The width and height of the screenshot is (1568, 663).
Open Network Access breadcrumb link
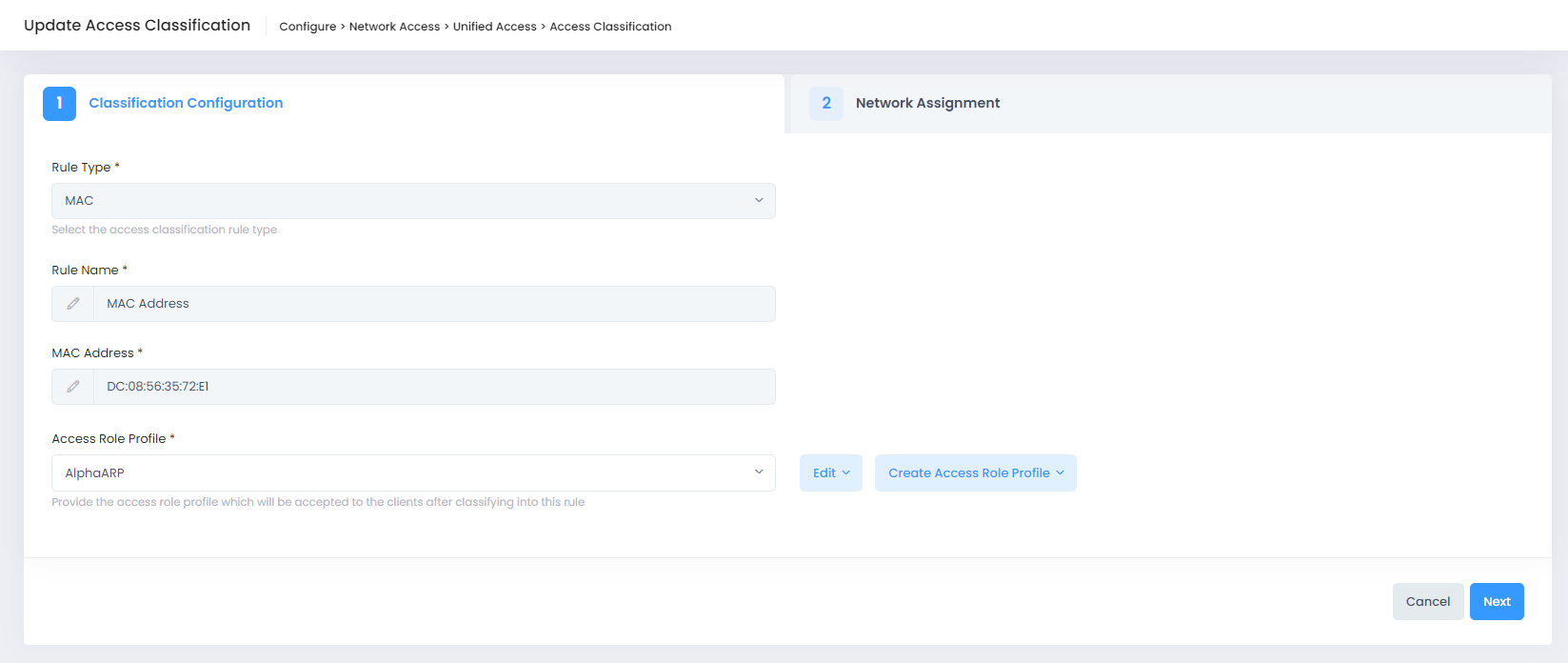click(394, 27)
